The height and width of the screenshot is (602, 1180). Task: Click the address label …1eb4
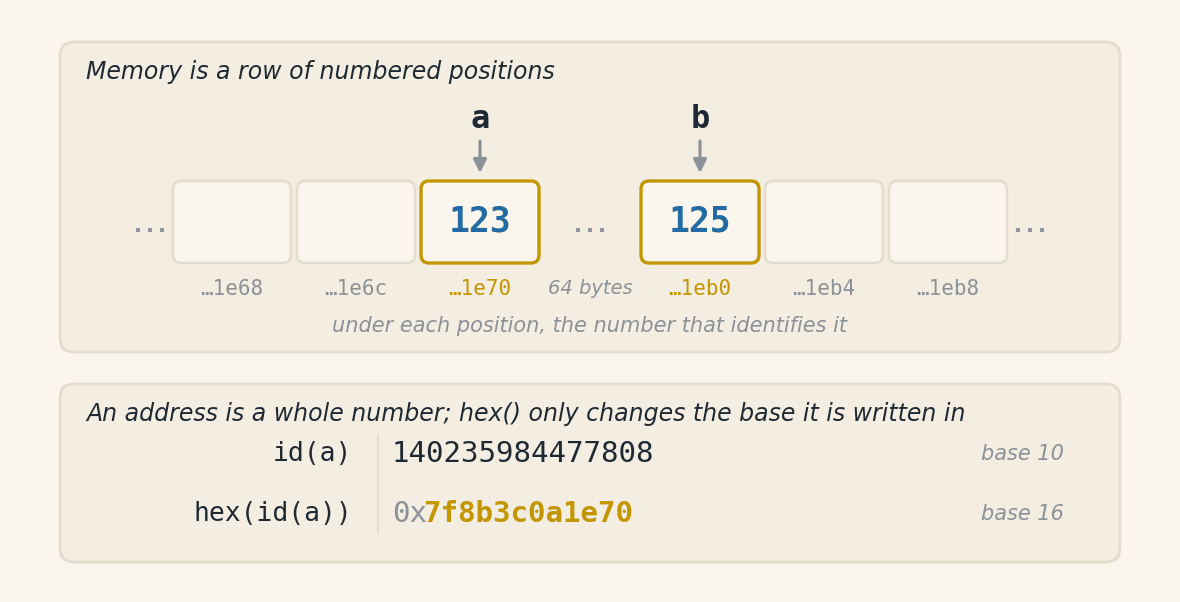824,288
